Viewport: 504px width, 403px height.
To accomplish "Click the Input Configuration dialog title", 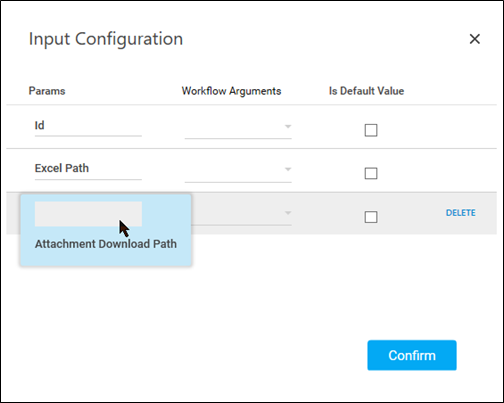I will pyautogui.click(x=106, y=39).
